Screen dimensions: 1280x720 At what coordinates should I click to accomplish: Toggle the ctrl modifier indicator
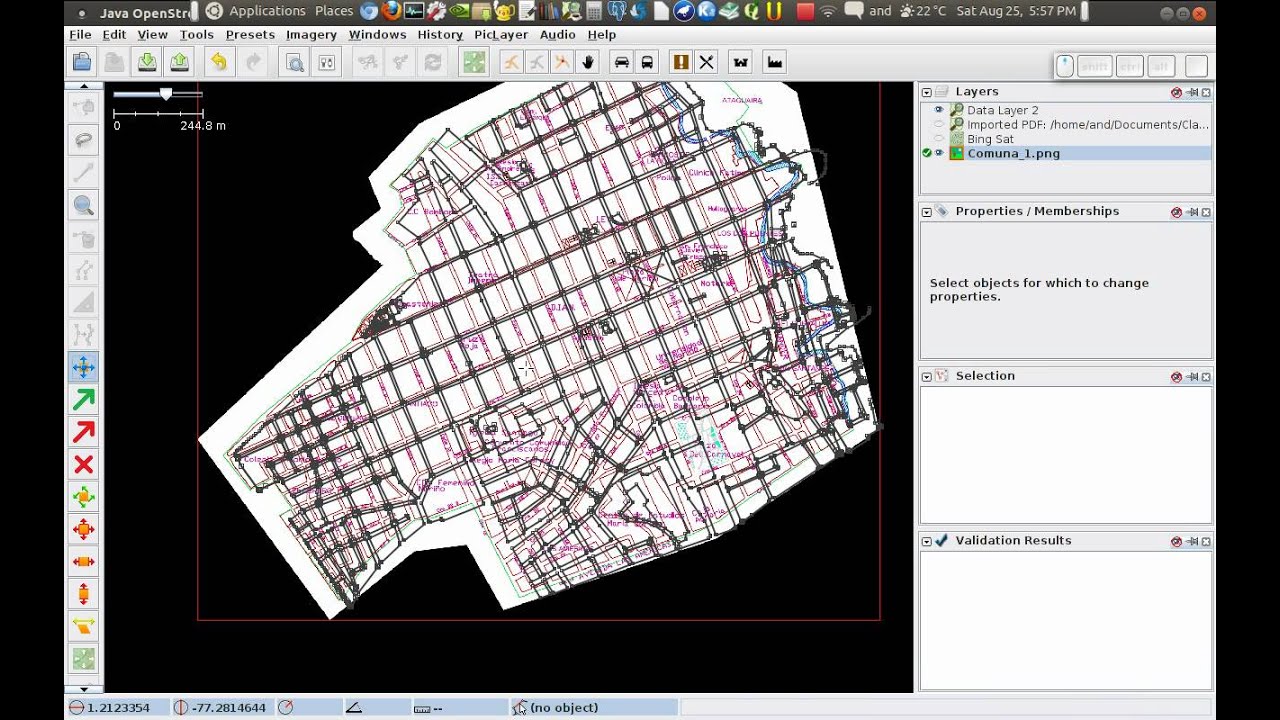[1128, 67]
